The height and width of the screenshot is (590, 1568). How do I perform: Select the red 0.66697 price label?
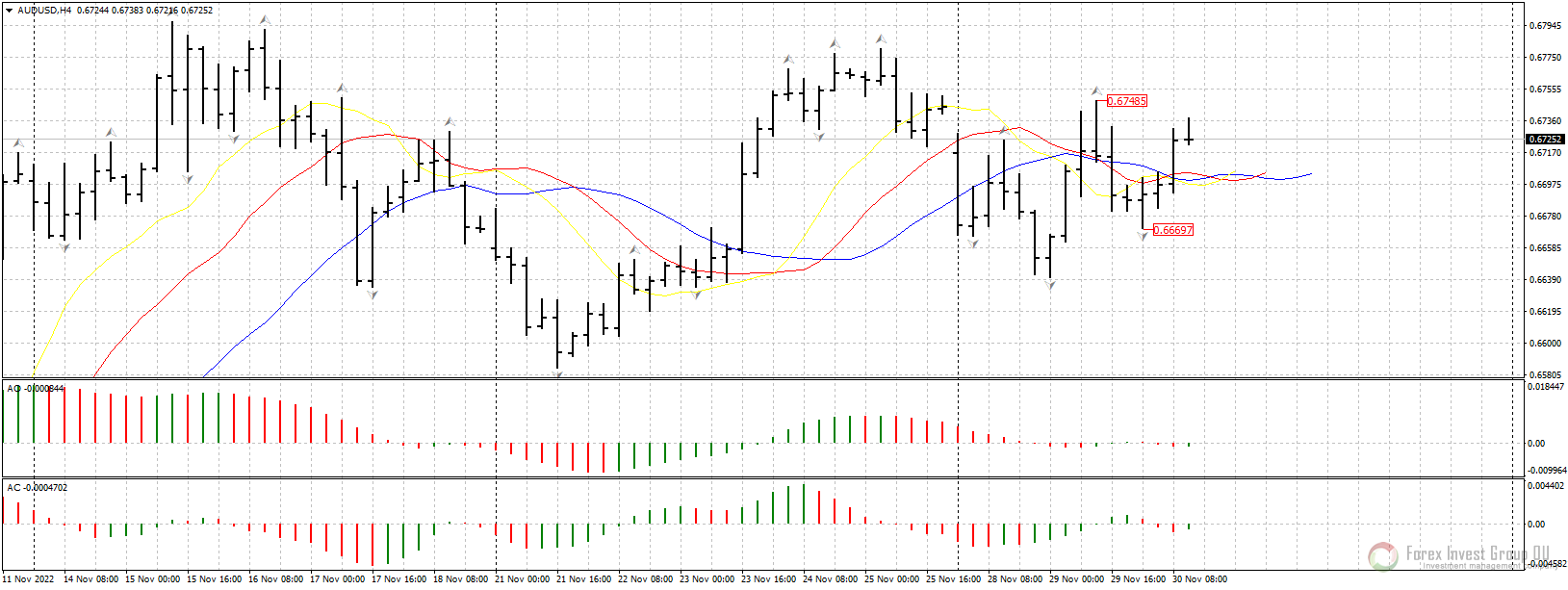1173,230
